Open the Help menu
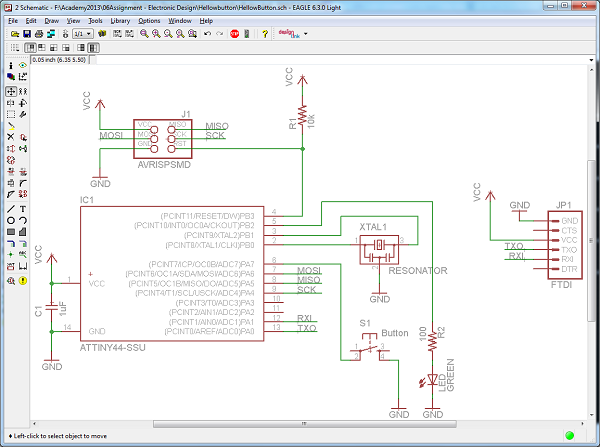Image resolution: width=600 pixels, height=447 pixels. point(206,21)
